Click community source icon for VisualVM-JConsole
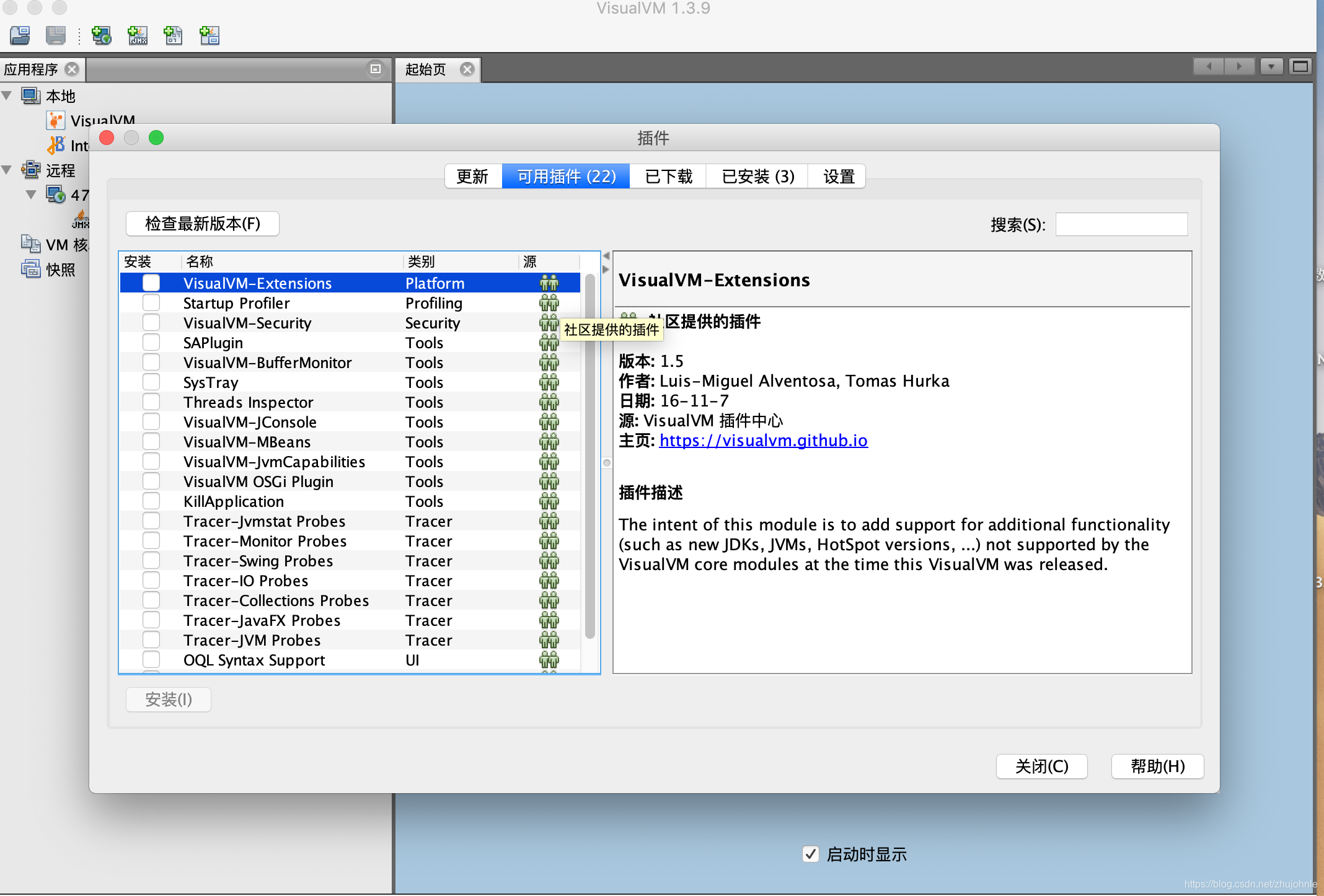This screenshot has height=896, width=1324. coord(549,422)
